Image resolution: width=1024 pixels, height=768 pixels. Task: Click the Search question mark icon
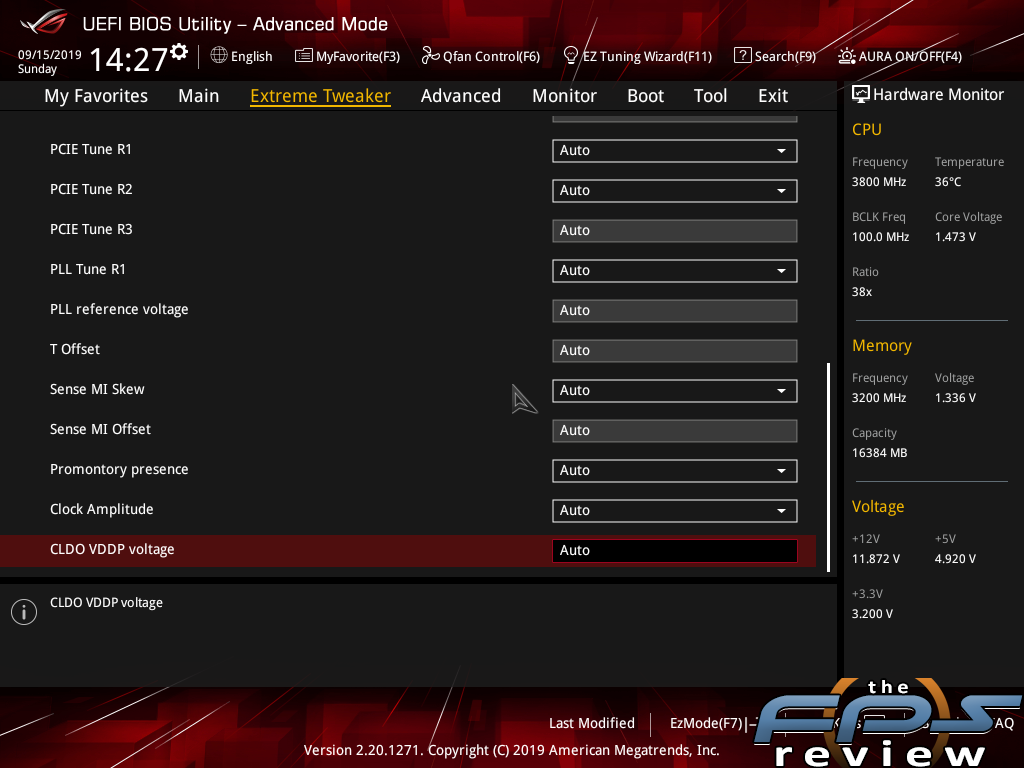[743, 56]
